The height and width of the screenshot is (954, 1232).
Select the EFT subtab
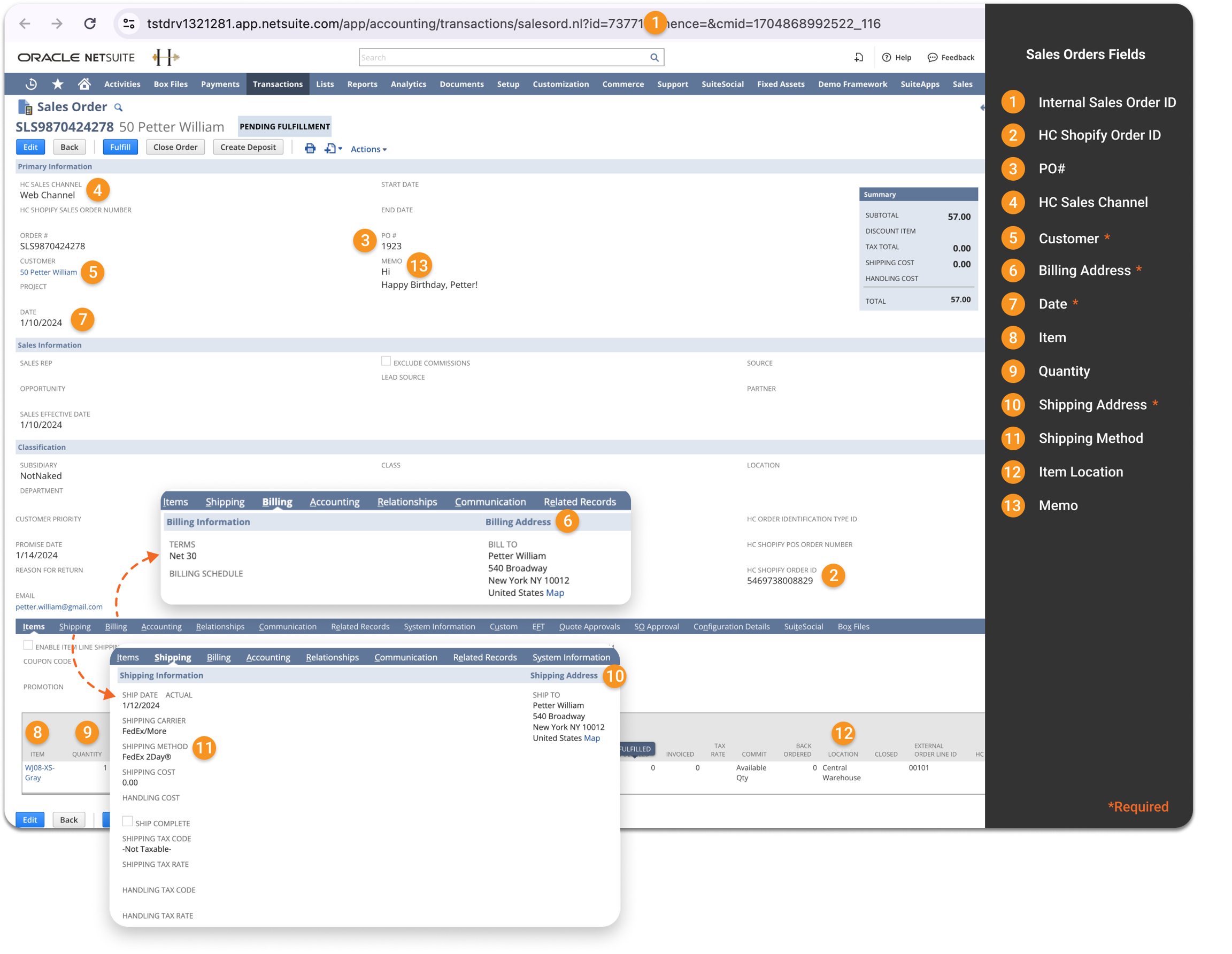tap(538, 627)
